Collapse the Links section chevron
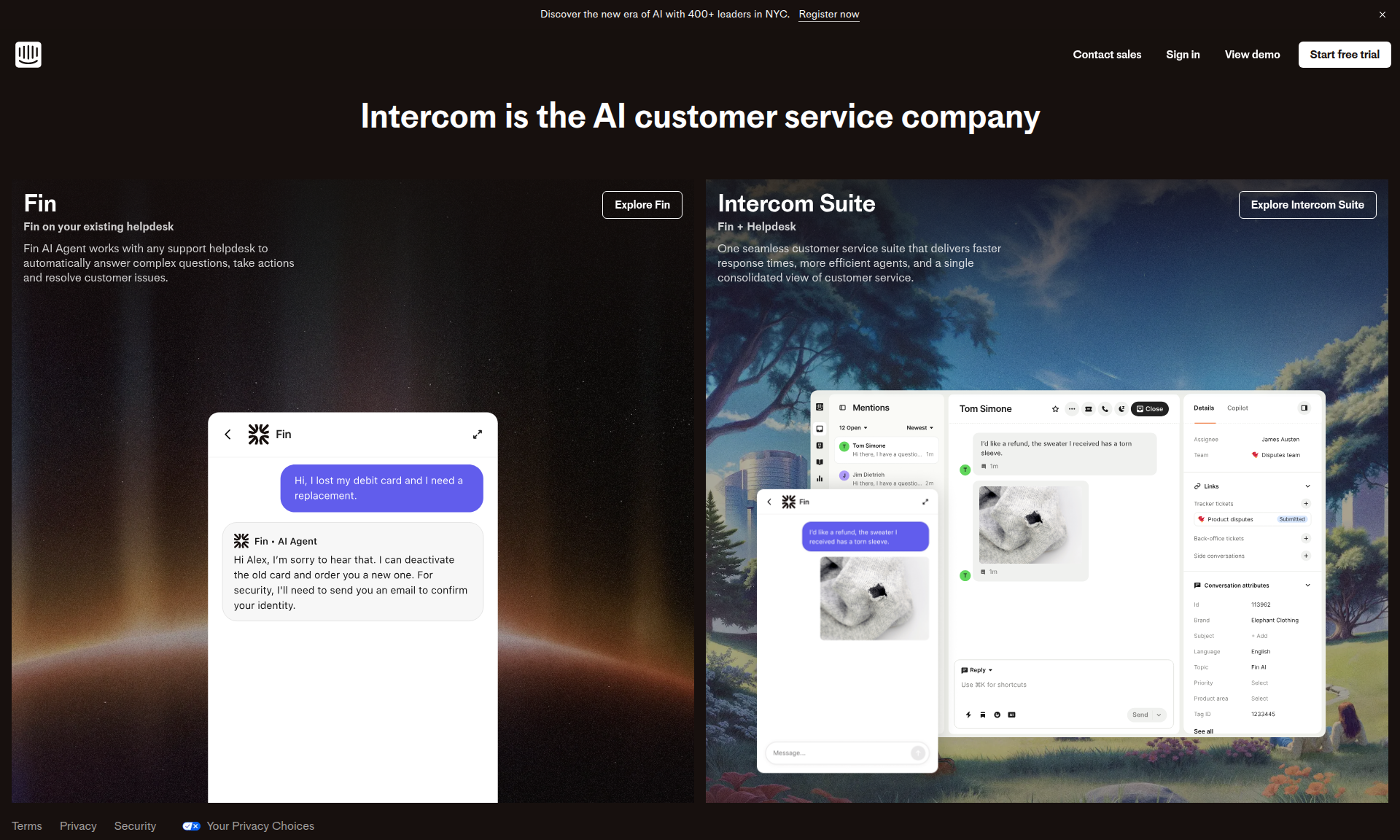Viewport: 1400px width, 840px height. pyautogui.click(x=1307, y=486)
